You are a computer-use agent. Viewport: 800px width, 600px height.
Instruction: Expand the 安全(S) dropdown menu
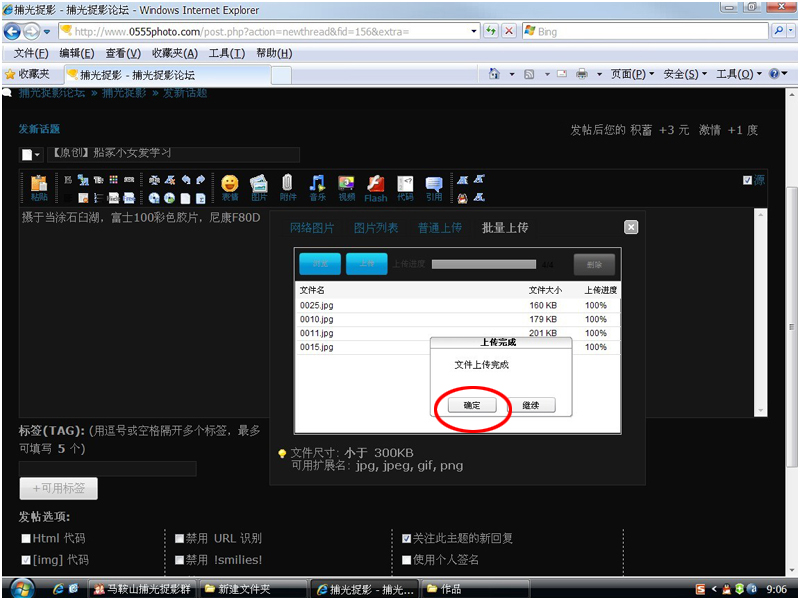coord(685,74)
